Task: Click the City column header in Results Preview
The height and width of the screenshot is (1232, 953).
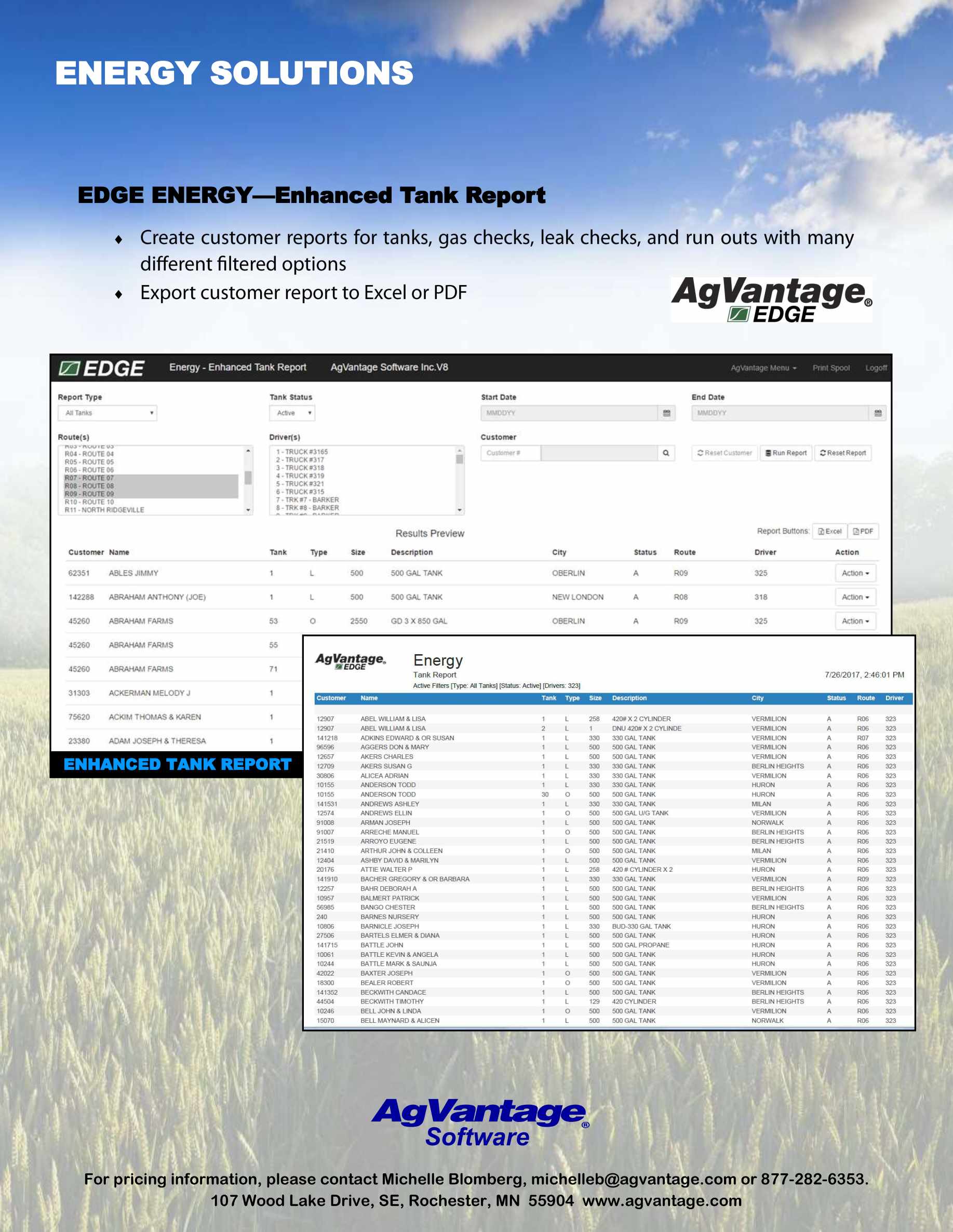Action: pyautogui.click(x=559, y=552)
